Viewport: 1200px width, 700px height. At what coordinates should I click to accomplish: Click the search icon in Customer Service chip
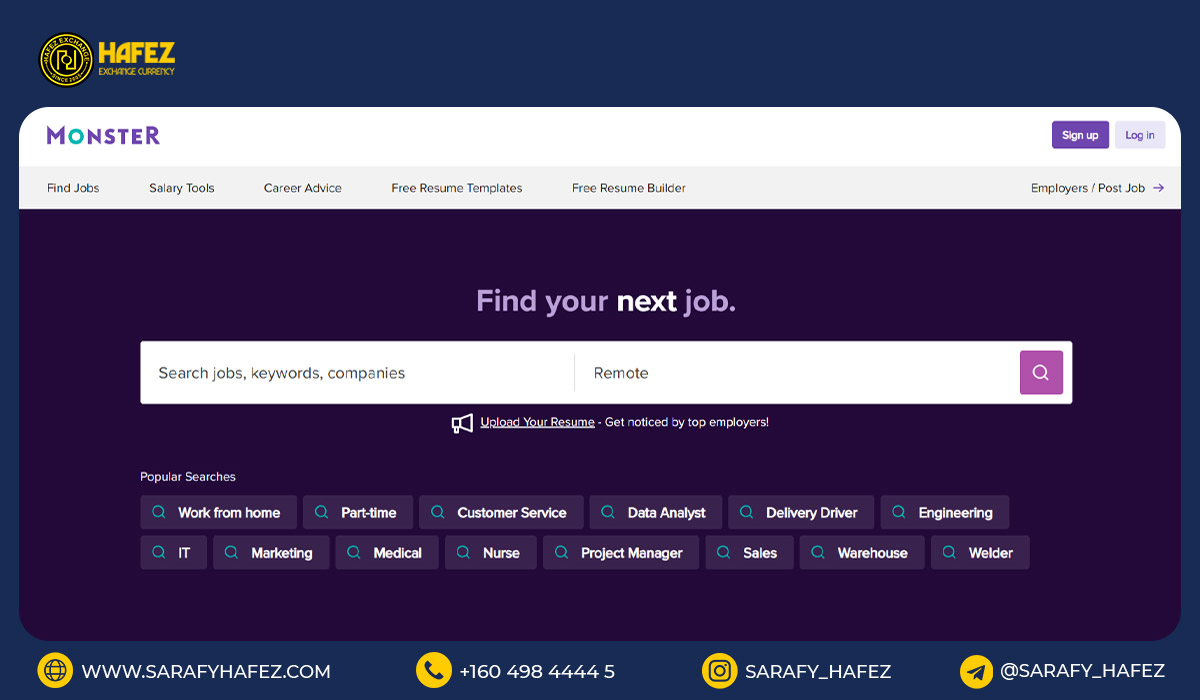[437, 512]
